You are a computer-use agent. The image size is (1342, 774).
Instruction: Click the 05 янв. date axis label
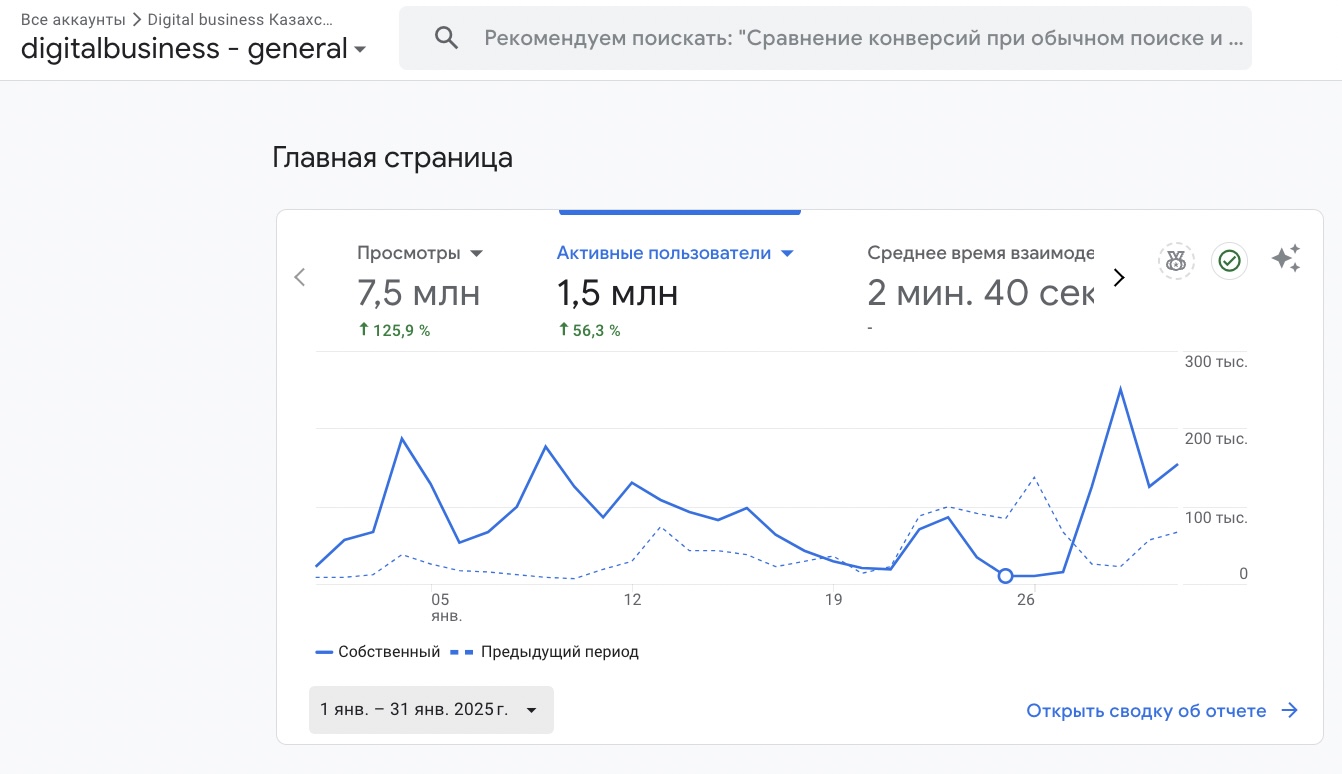pyautogui.click(x=445, y=607)
